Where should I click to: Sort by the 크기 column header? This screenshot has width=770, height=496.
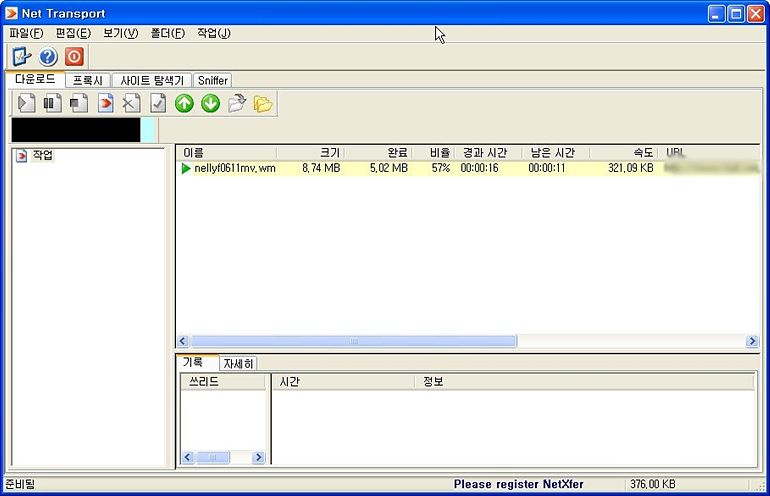310,153
